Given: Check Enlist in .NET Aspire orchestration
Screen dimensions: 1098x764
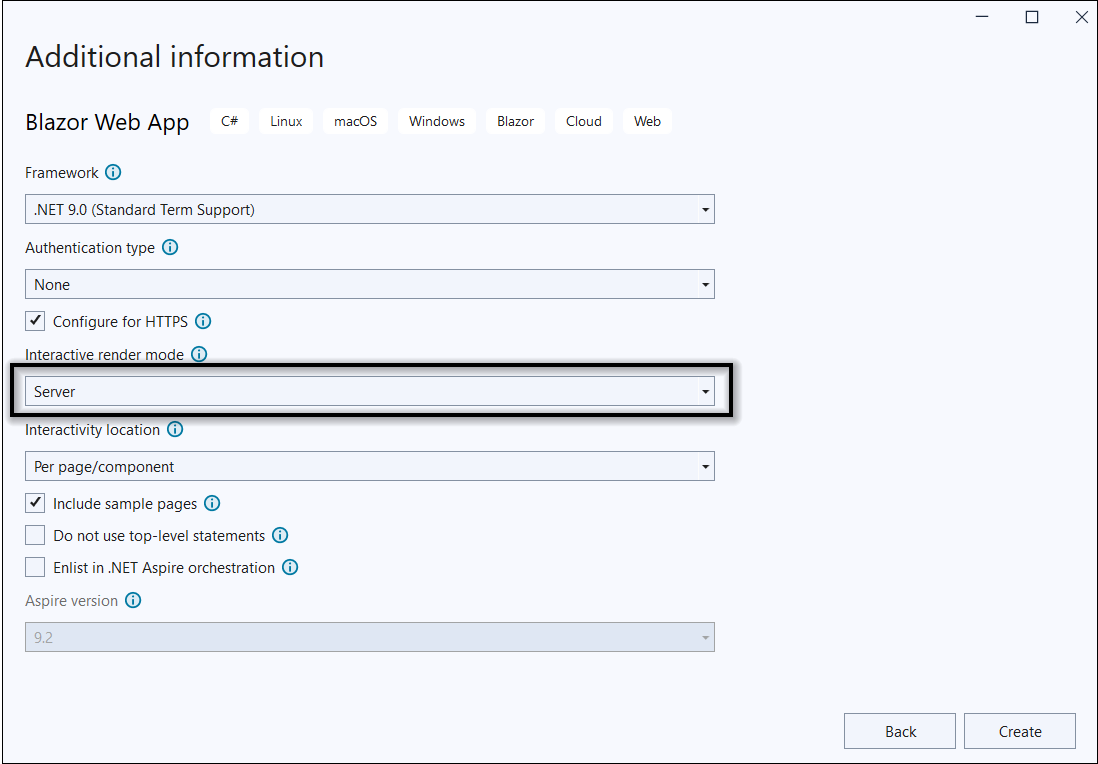Looking at the screenshot, I should pyautogui.click(x=35, y=567).
